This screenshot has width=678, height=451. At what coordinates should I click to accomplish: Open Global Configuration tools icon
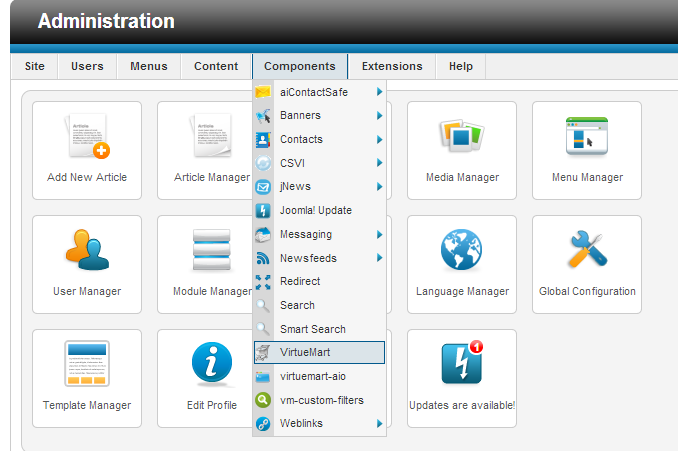point(587,249)
